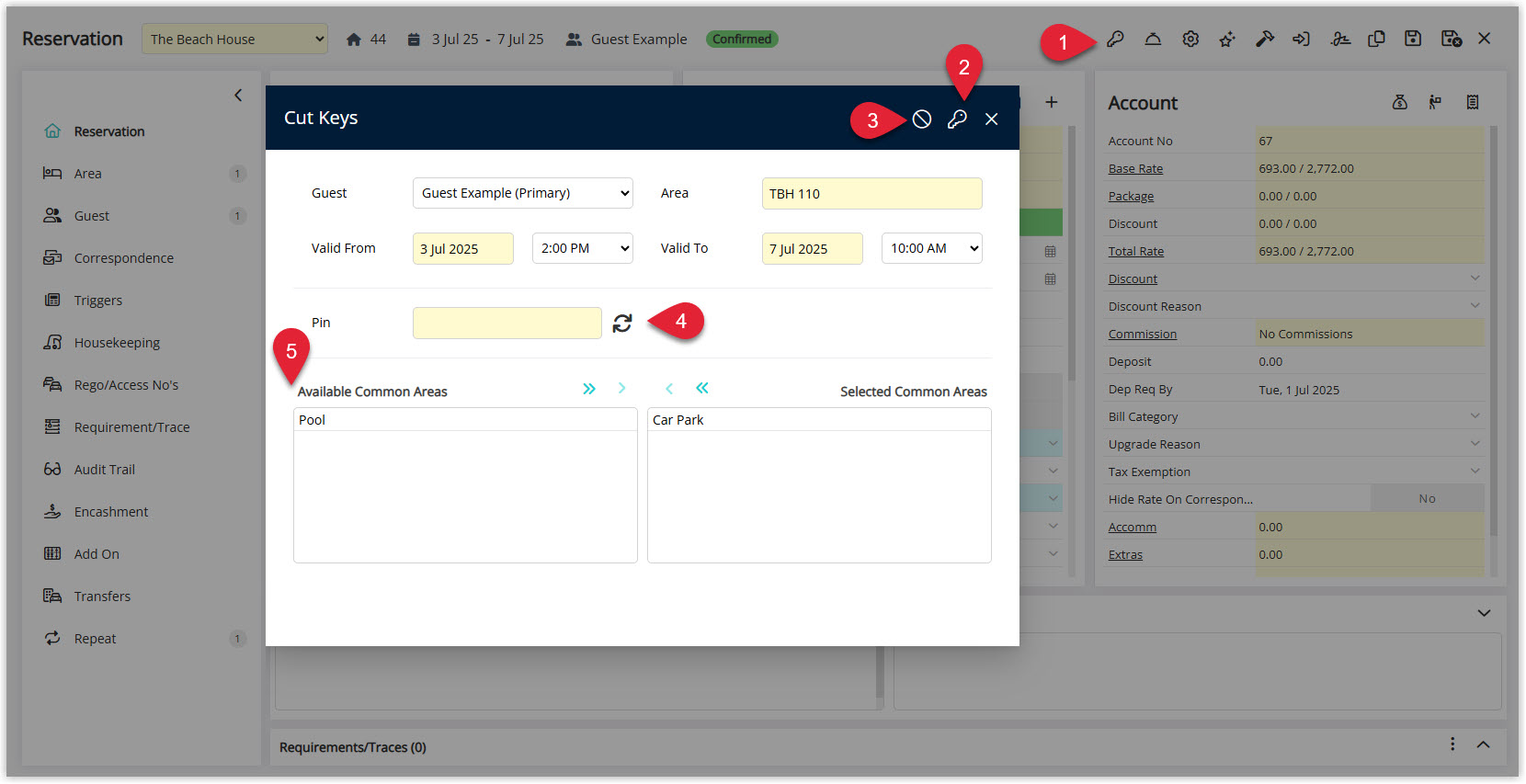Click the receipt icon in Account panel
This screenshot has width=1526, height=784.
tap(1473, 102)
